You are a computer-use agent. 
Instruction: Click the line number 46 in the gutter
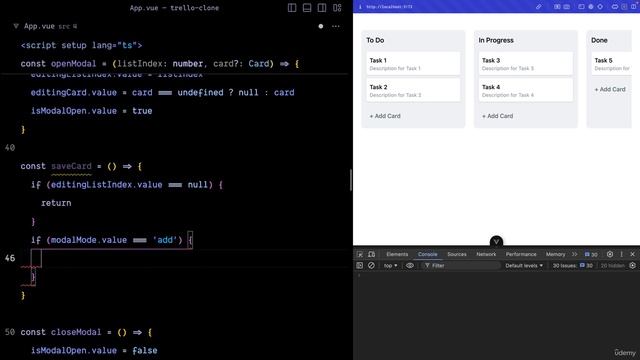(10, 258)
